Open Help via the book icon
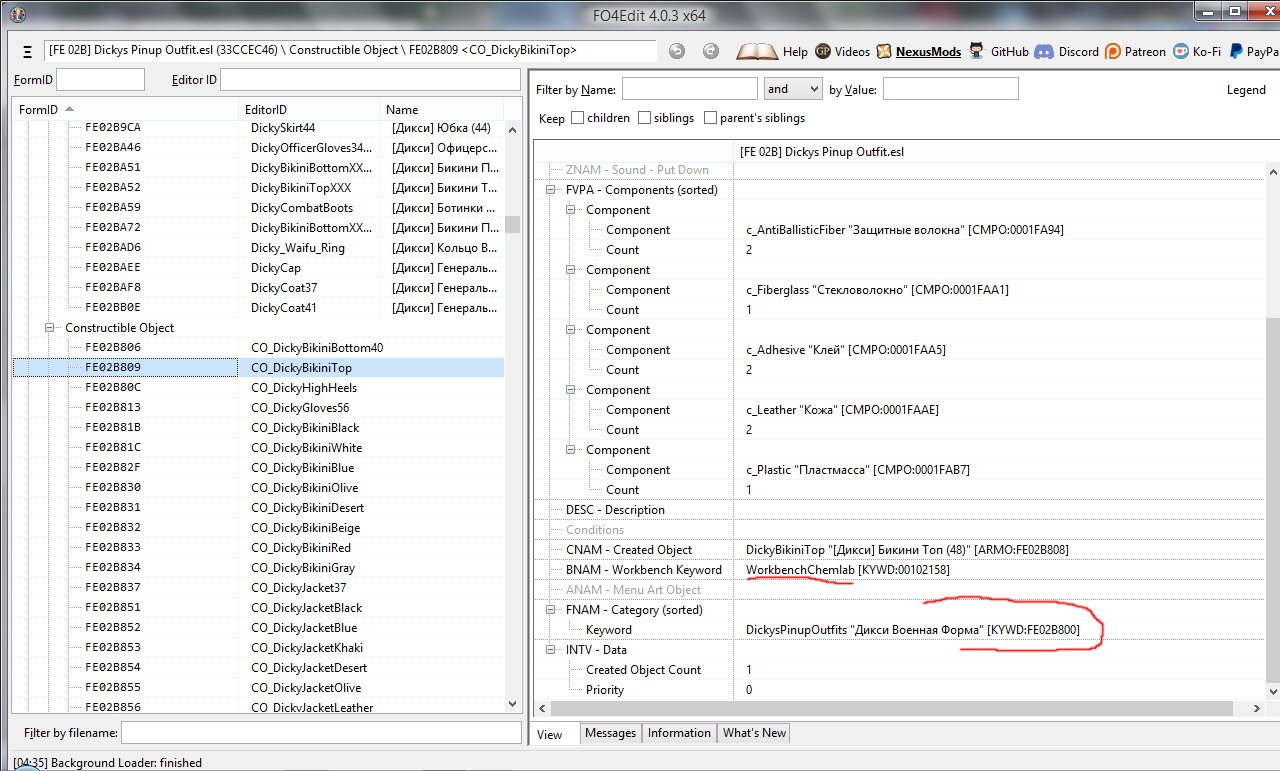Image resolution: width=1280 pixels, height=771 pixels. (757, 52)
